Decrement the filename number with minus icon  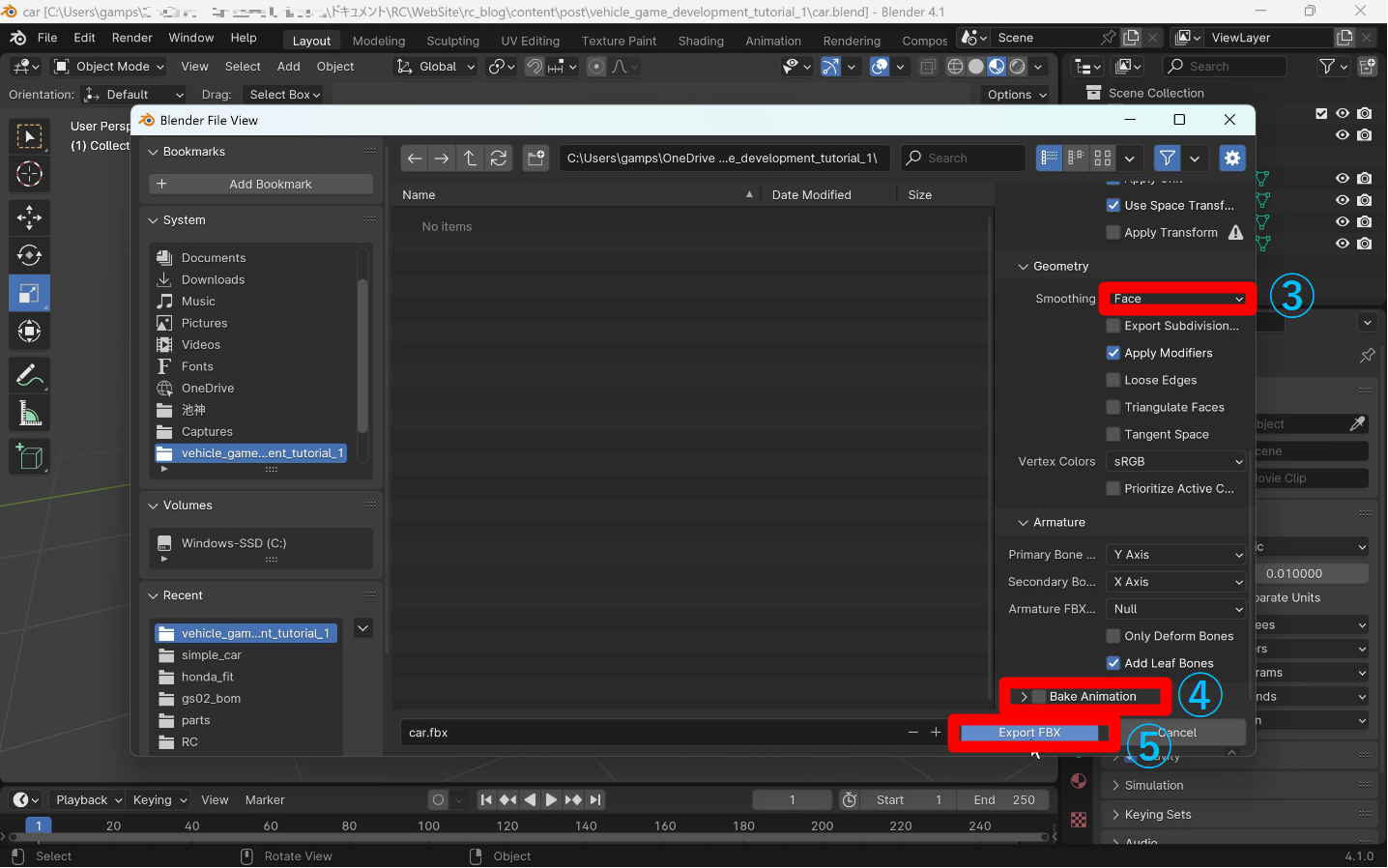(x=913, y=733)
